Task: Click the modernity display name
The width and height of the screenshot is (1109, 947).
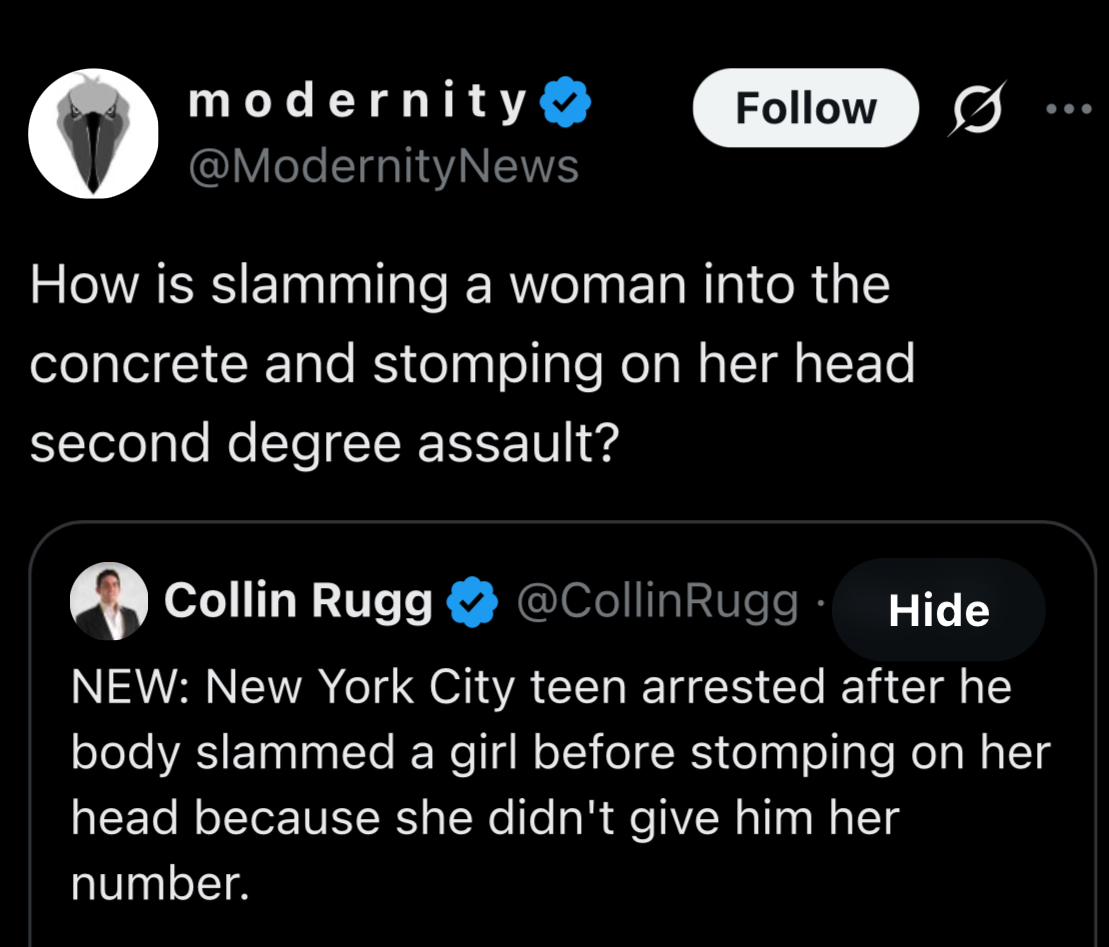Action: 357,103
